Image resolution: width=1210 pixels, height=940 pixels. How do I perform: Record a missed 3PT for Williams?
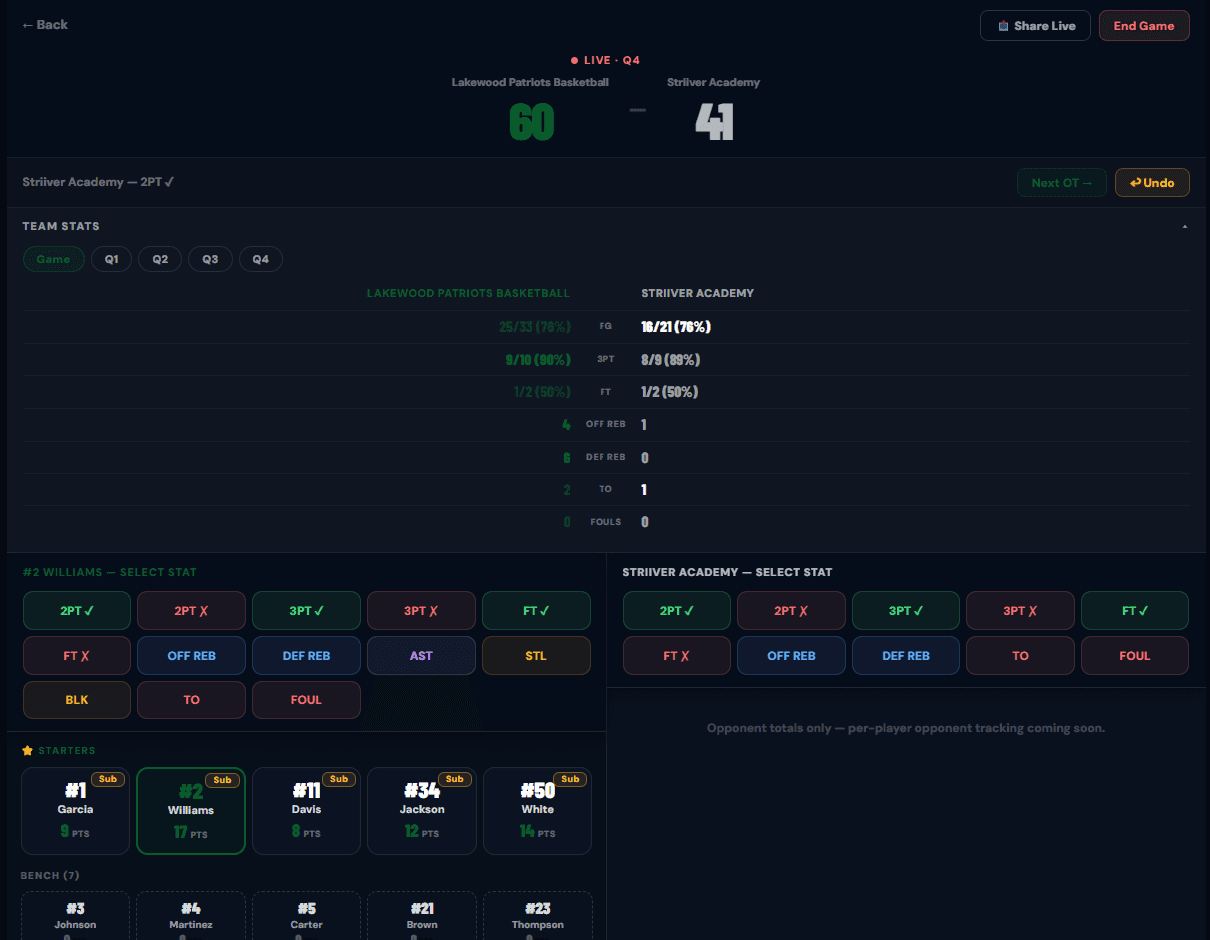point(421,611)
